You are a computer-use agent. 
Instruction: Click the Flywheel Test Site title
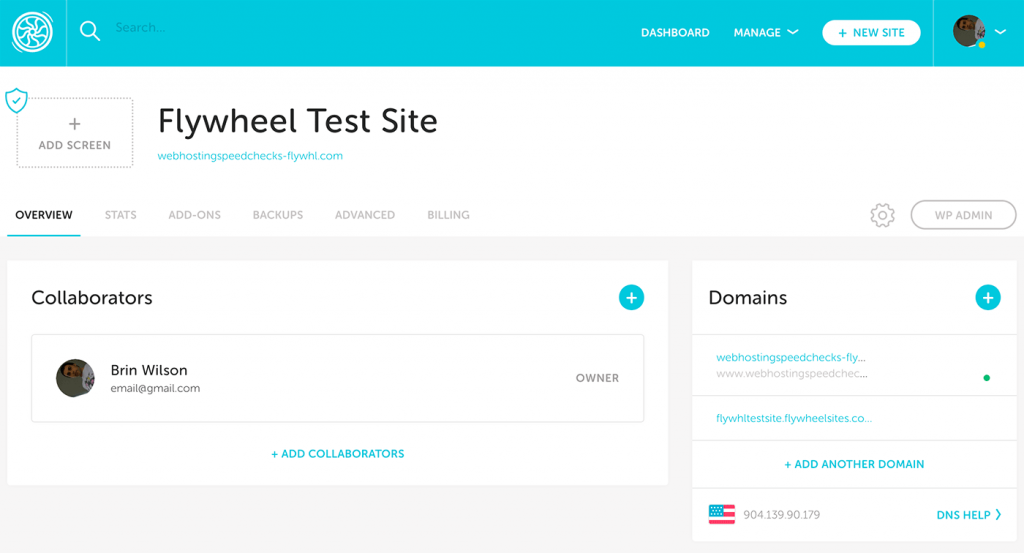click(298, 121)
